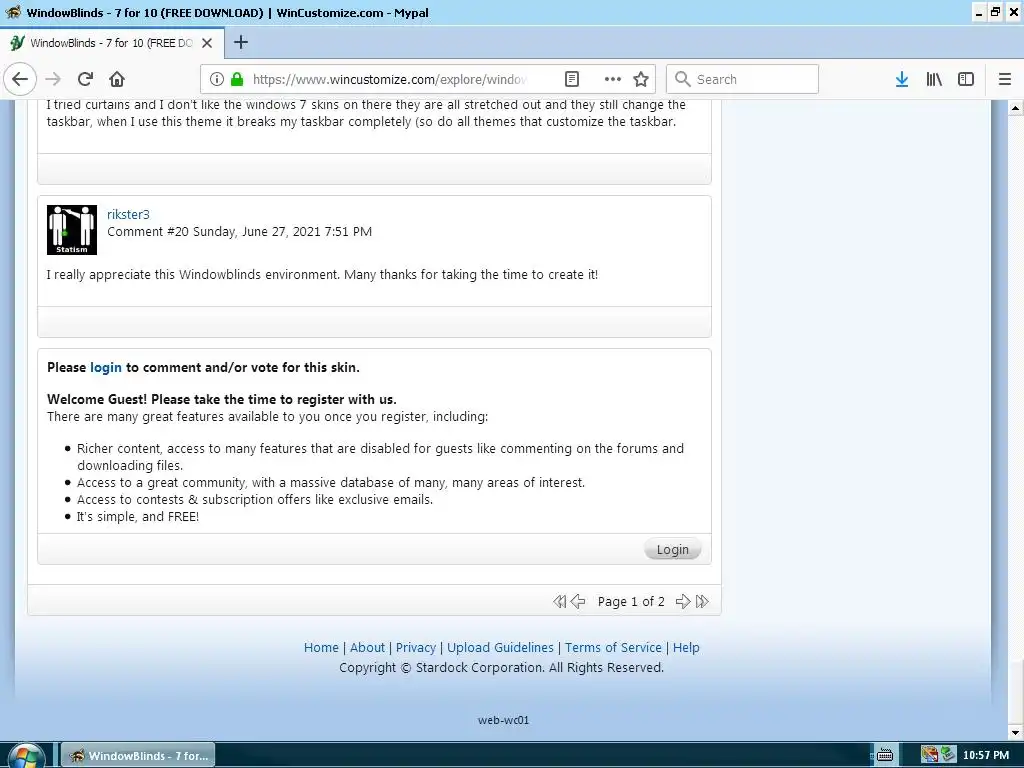Click 'It's simple, and FREE!' bullet

138,516
